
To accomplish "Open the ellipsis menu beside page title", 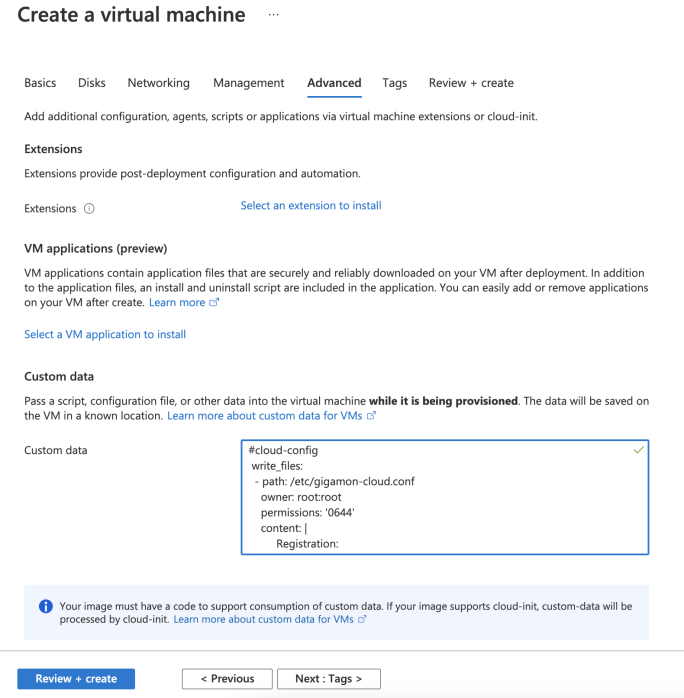I will [x=273, y=15].
